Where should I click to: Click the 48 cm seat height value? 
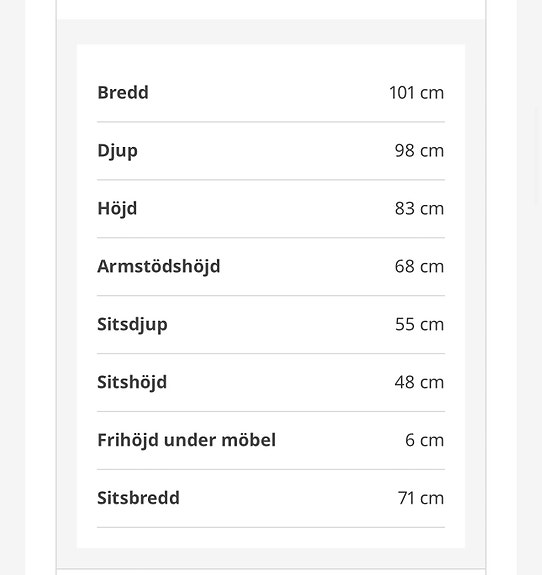(x=420, y=382)
